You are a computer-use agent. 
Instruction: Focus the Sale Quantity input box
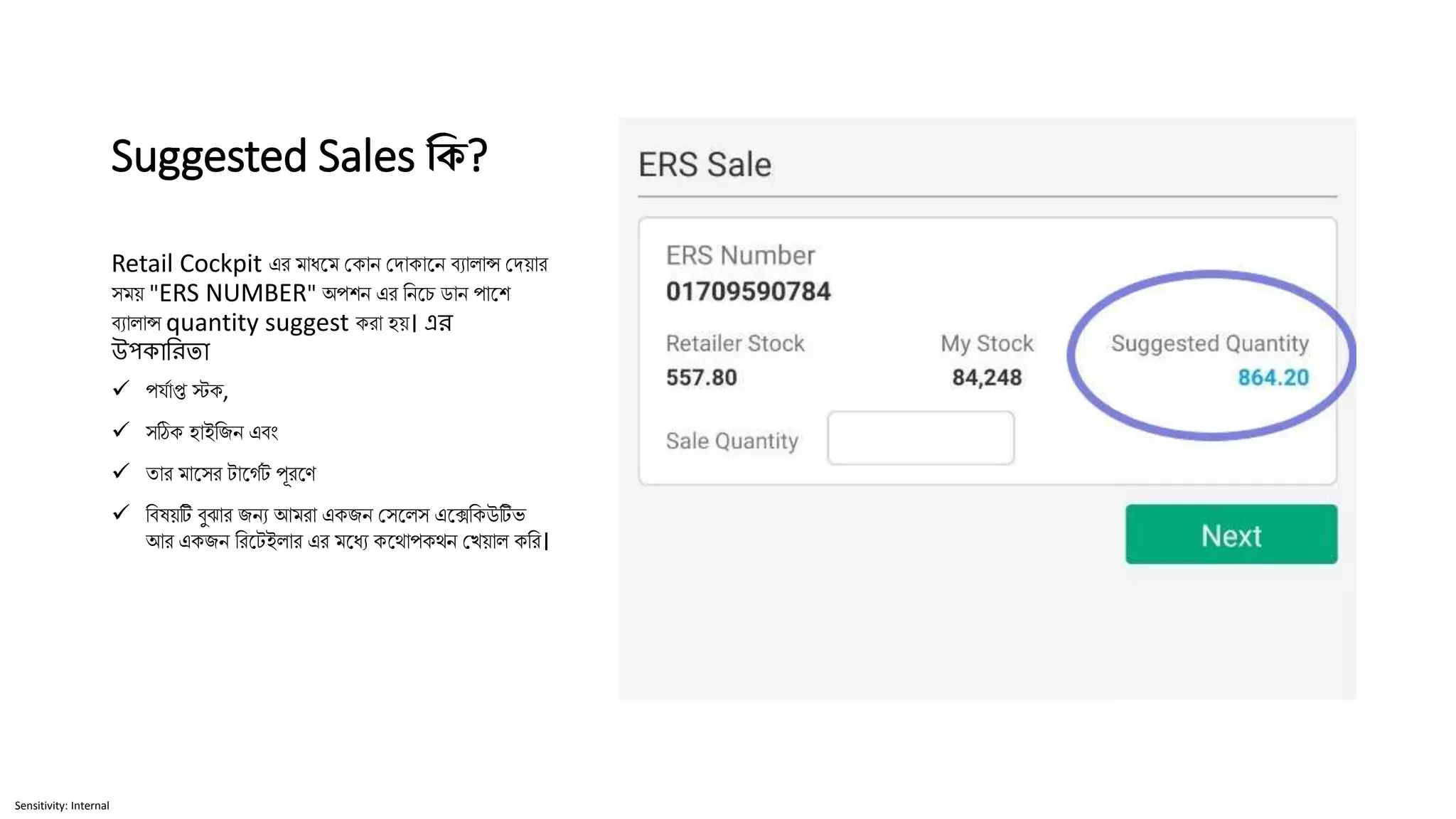(x=921, y=438)
